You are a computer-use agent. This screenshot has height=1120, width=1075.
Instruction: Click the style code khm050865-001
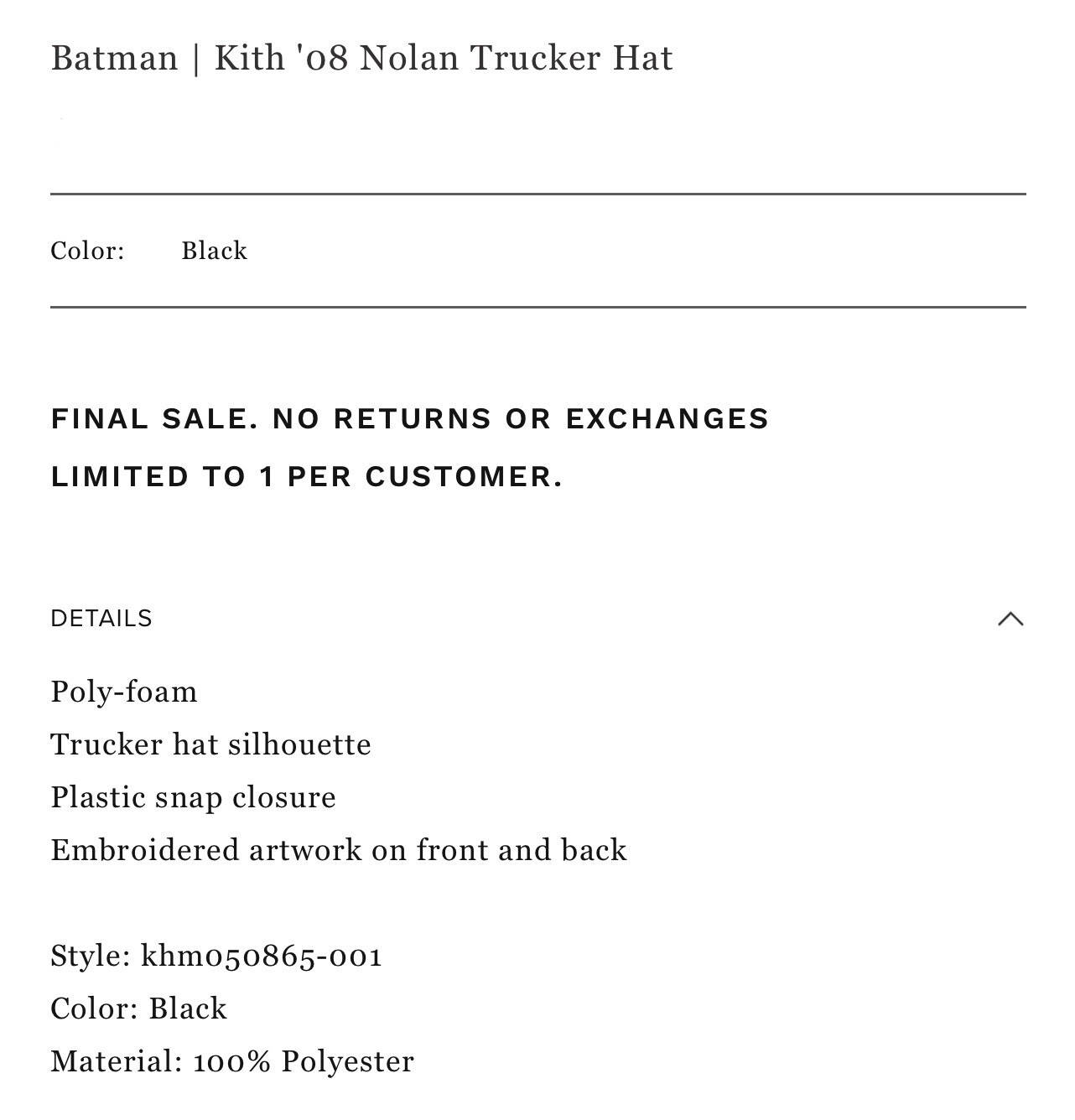262,956
